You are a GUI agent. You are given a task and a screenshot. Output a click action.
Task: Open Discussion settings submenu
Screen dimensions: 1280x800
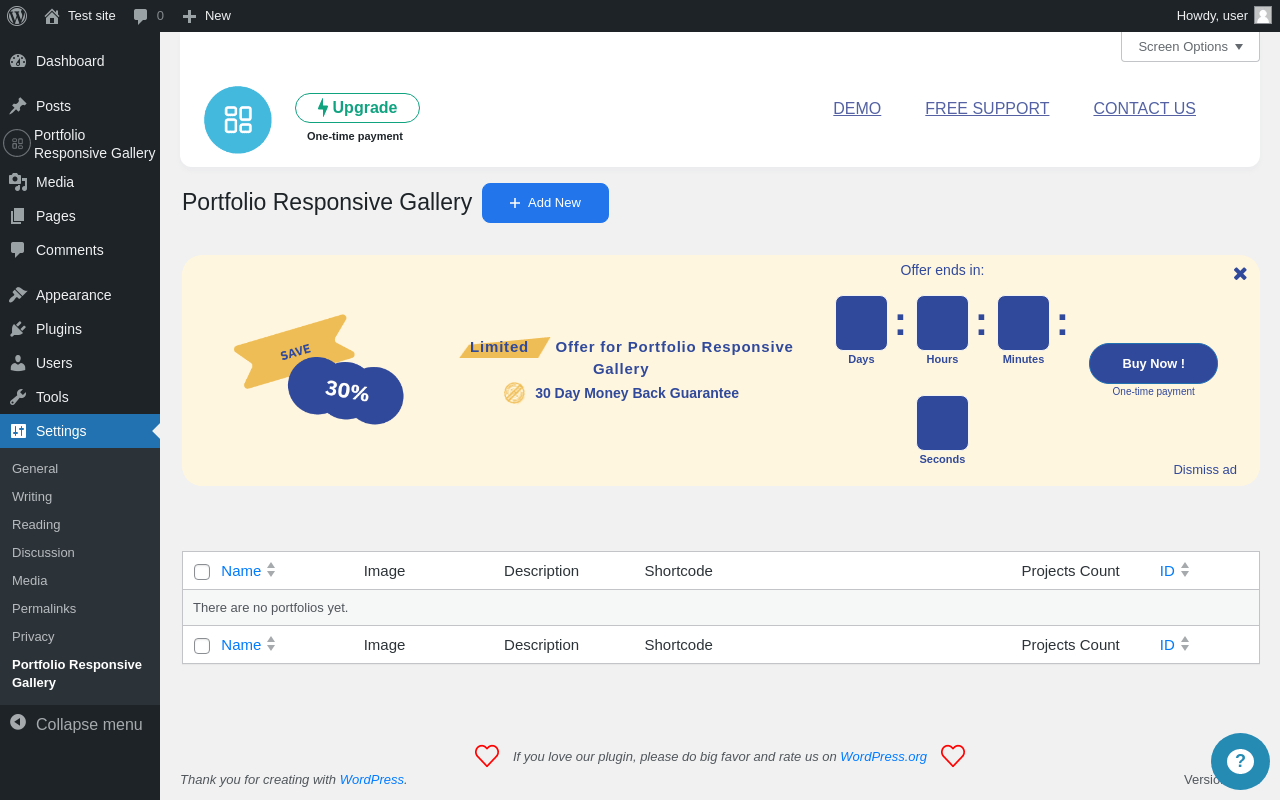coord(43,552)
